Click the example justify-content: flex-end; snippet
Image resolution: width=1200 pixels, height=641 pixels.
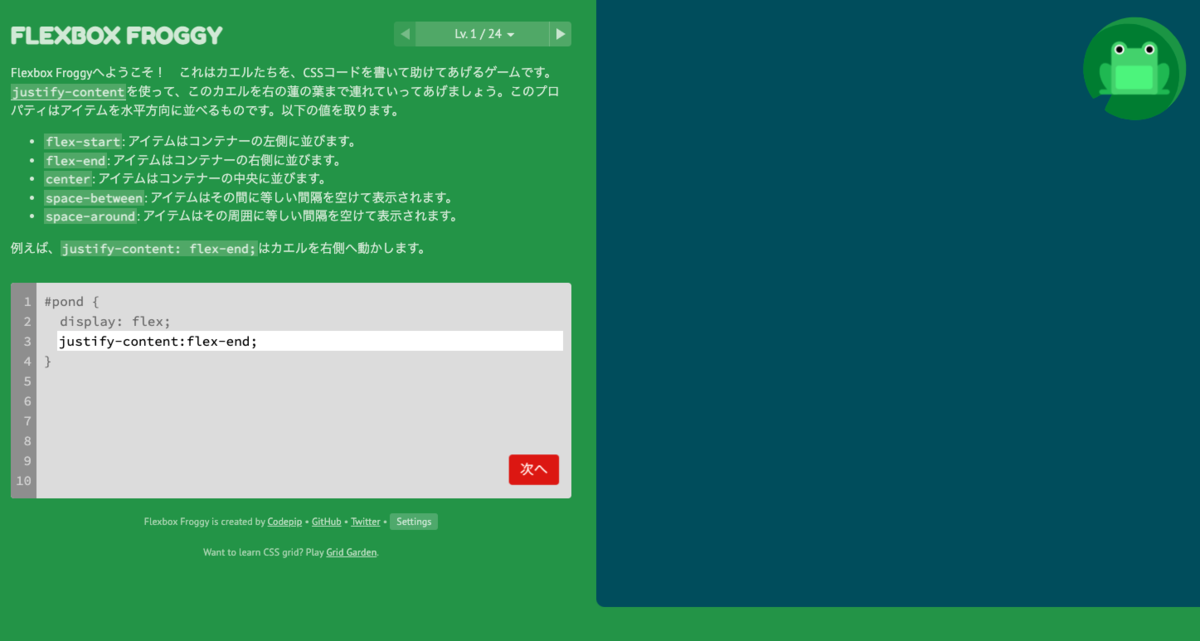(159, 248)
